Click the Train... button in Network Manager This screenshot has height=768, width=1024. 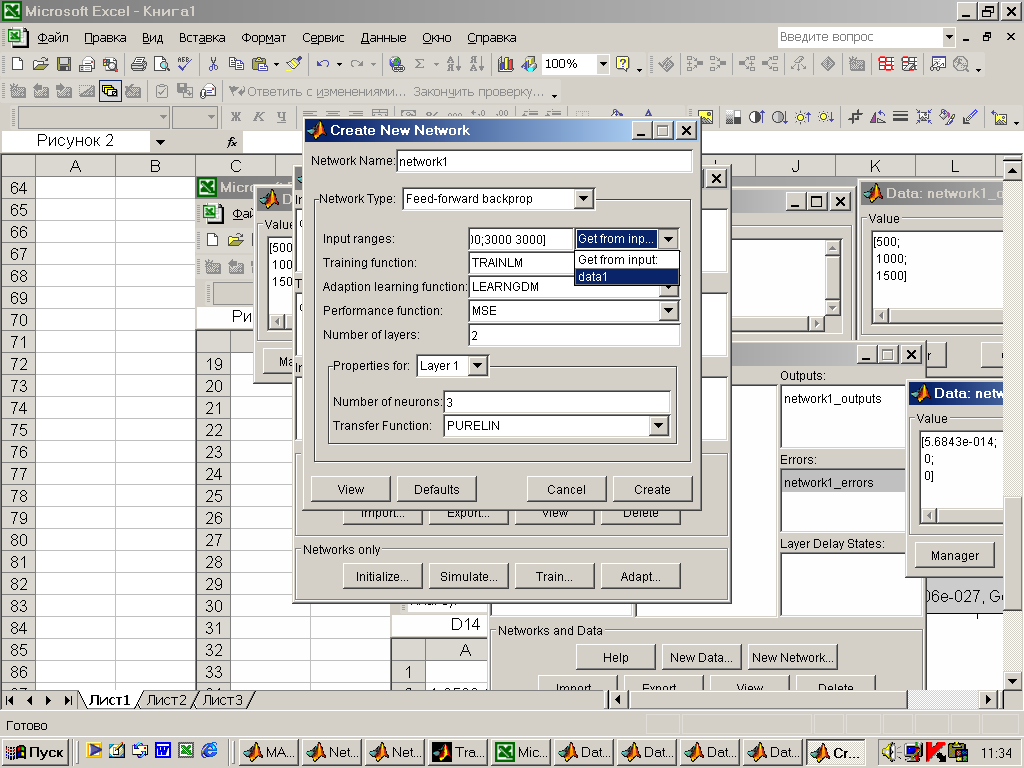[554, 577]
